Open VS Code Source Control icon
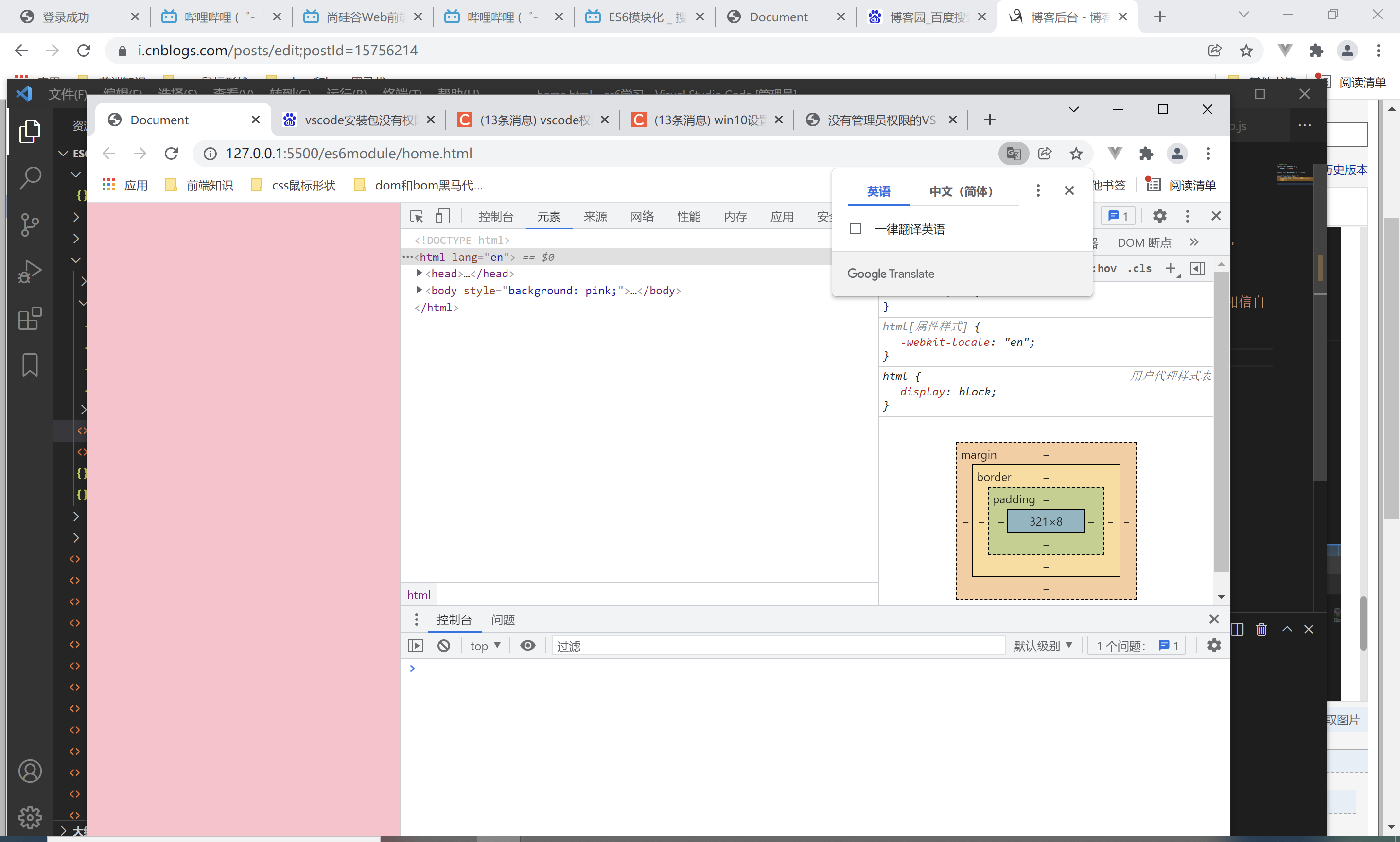 pos(30,224)
